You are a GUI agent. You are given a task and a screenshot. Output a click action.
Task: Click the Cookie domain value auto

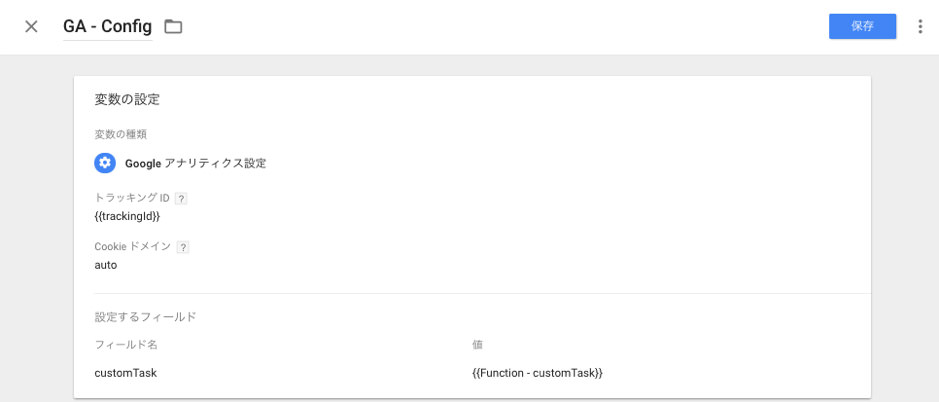tap(106, 265)
